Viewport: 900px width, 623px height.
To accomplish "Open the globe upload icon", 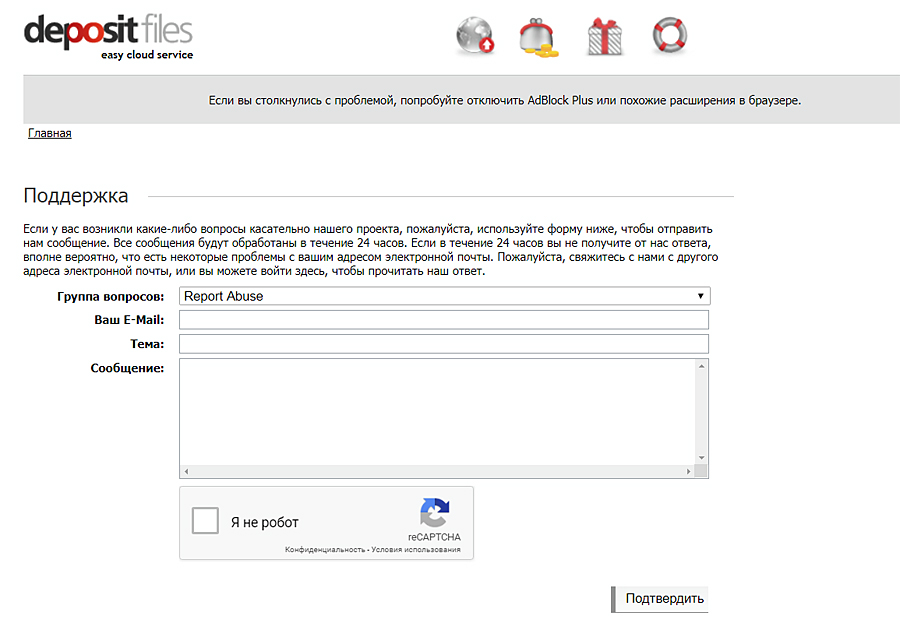I will tap(475, 37).
